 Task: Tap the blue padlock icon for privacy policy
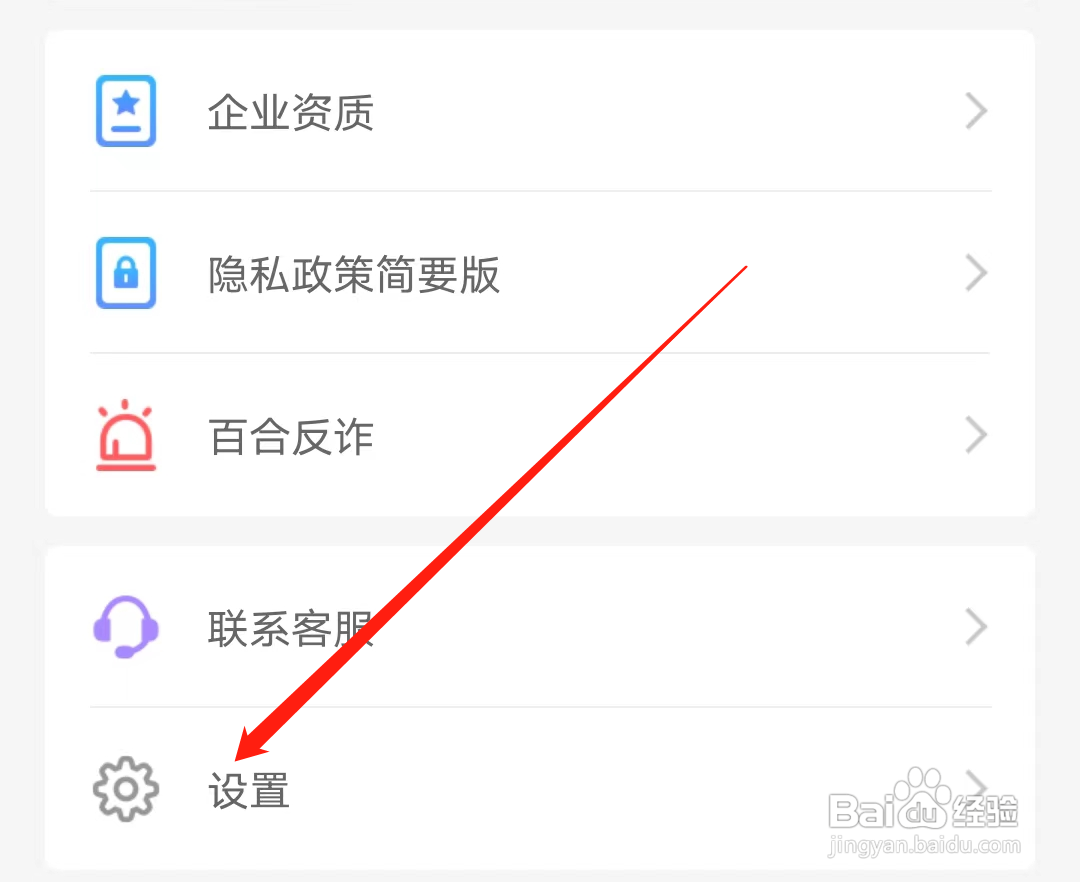(x=126, y=273)
